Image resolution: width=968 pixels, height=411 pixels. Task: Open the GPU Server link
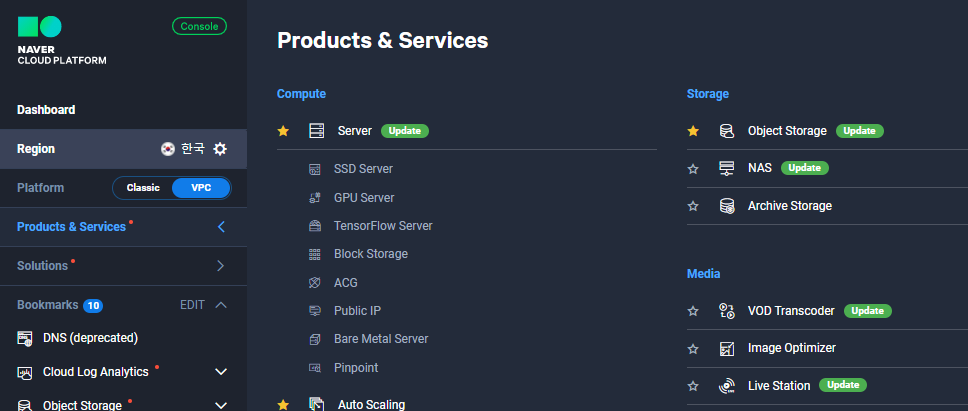[x=364, y=197]
